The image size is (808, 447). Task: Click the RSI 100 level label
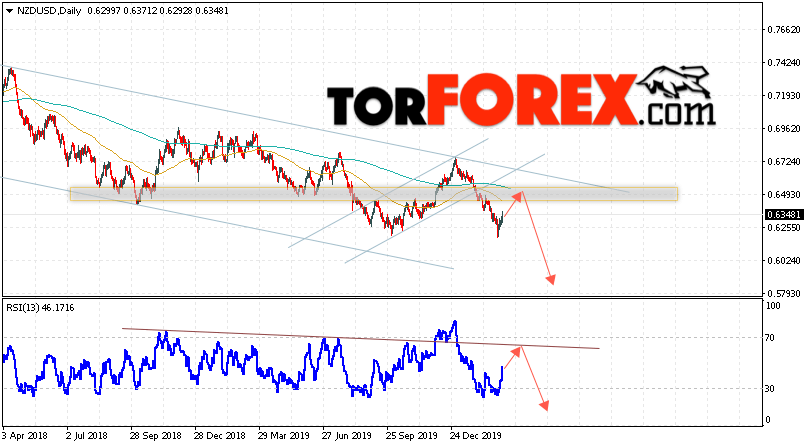[773, 306]
